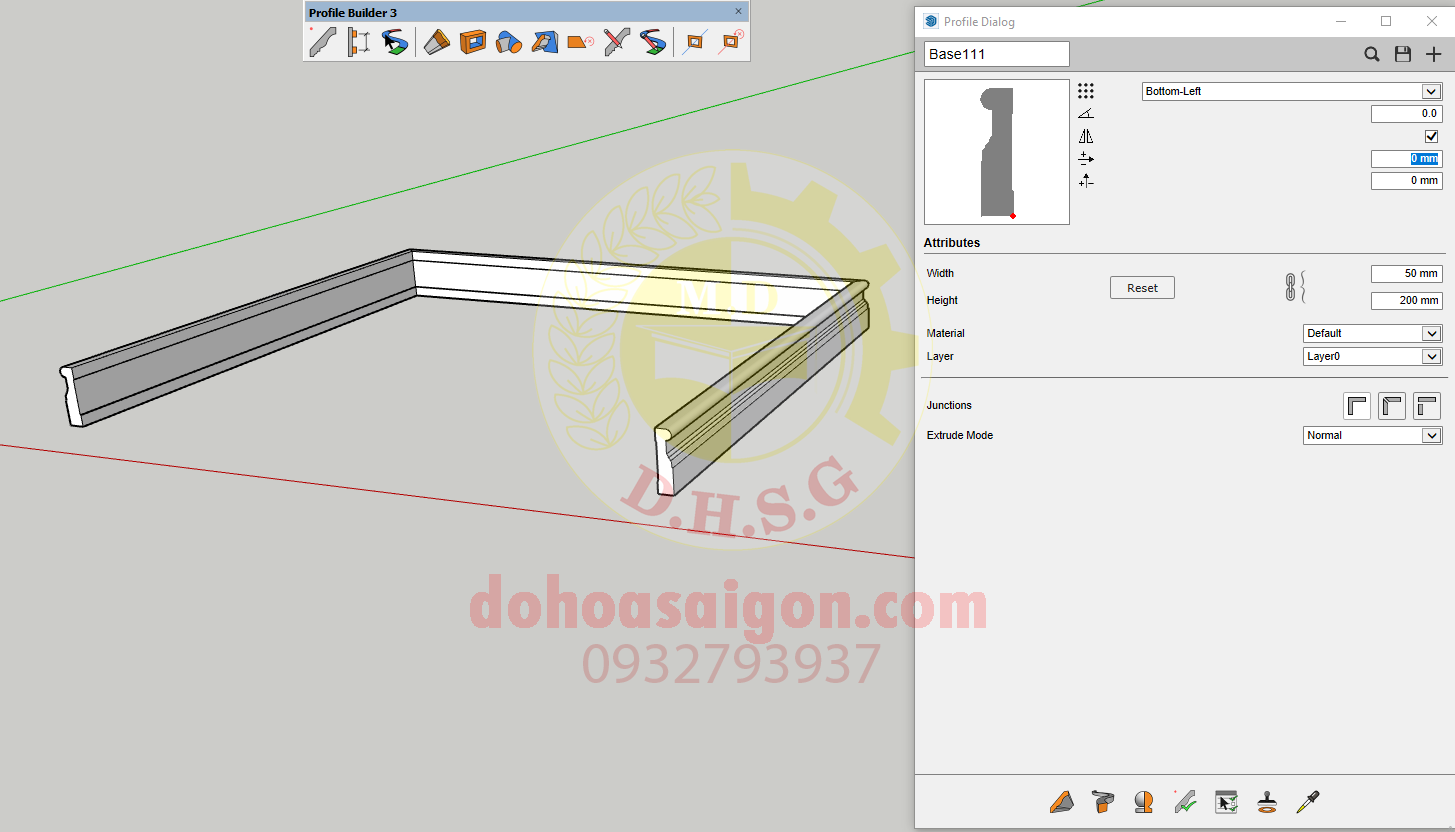Click the Base111 profile name field
This screenshot has height=832, width=1455.
(x=996, y=54)
